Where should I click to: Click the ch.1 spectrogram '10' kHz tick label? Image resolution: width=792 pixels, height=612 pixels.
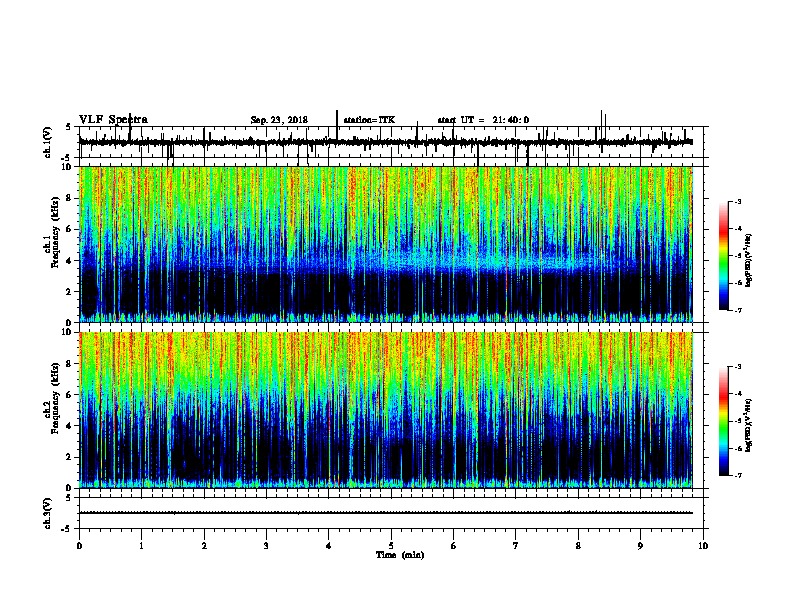click(x=68, y=167)
